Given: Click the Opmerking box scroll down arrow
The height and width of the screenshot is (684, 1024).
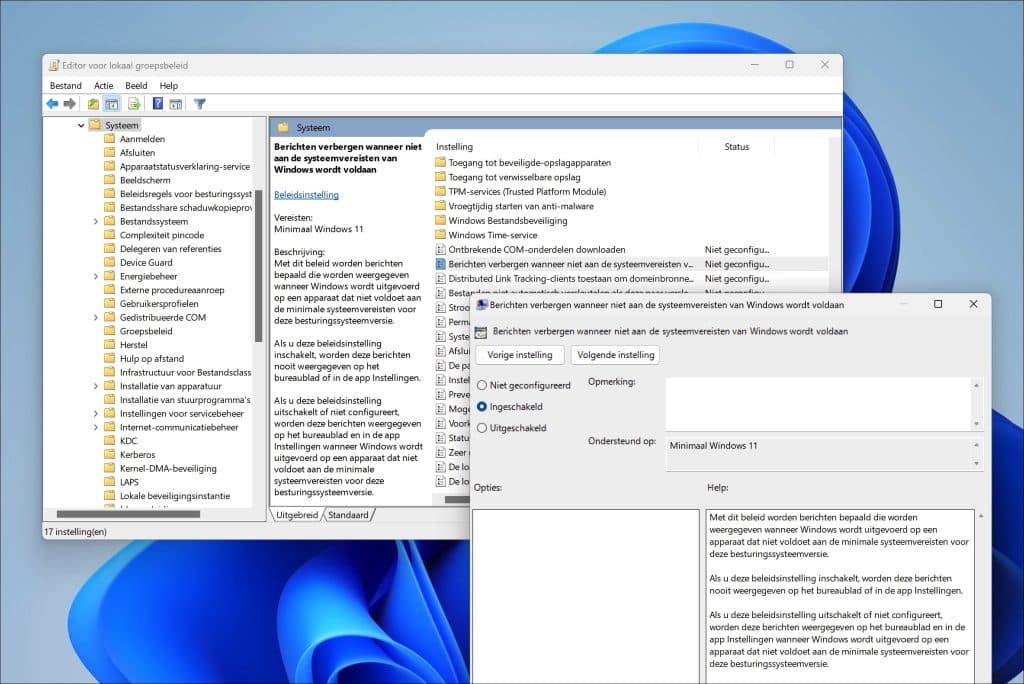Looking at the screenshot, I should coord(976,424).
